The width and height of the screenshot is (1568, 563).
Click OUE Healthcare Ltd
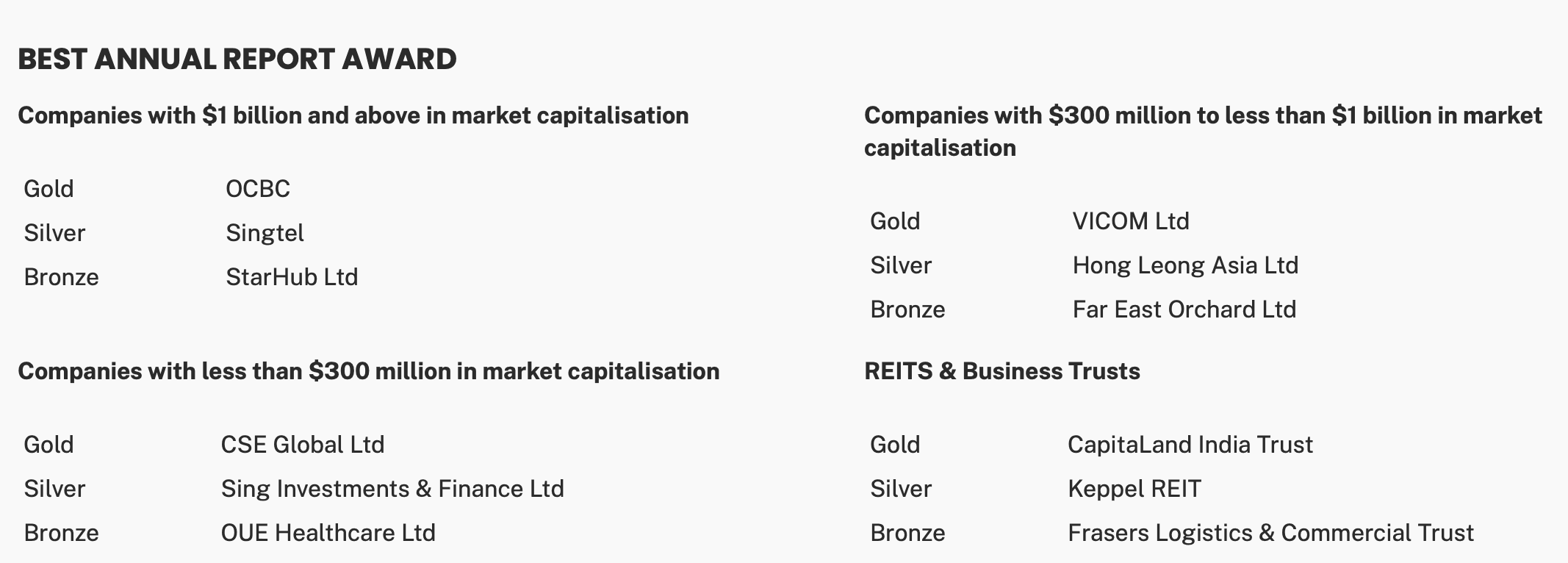(328, 533)
